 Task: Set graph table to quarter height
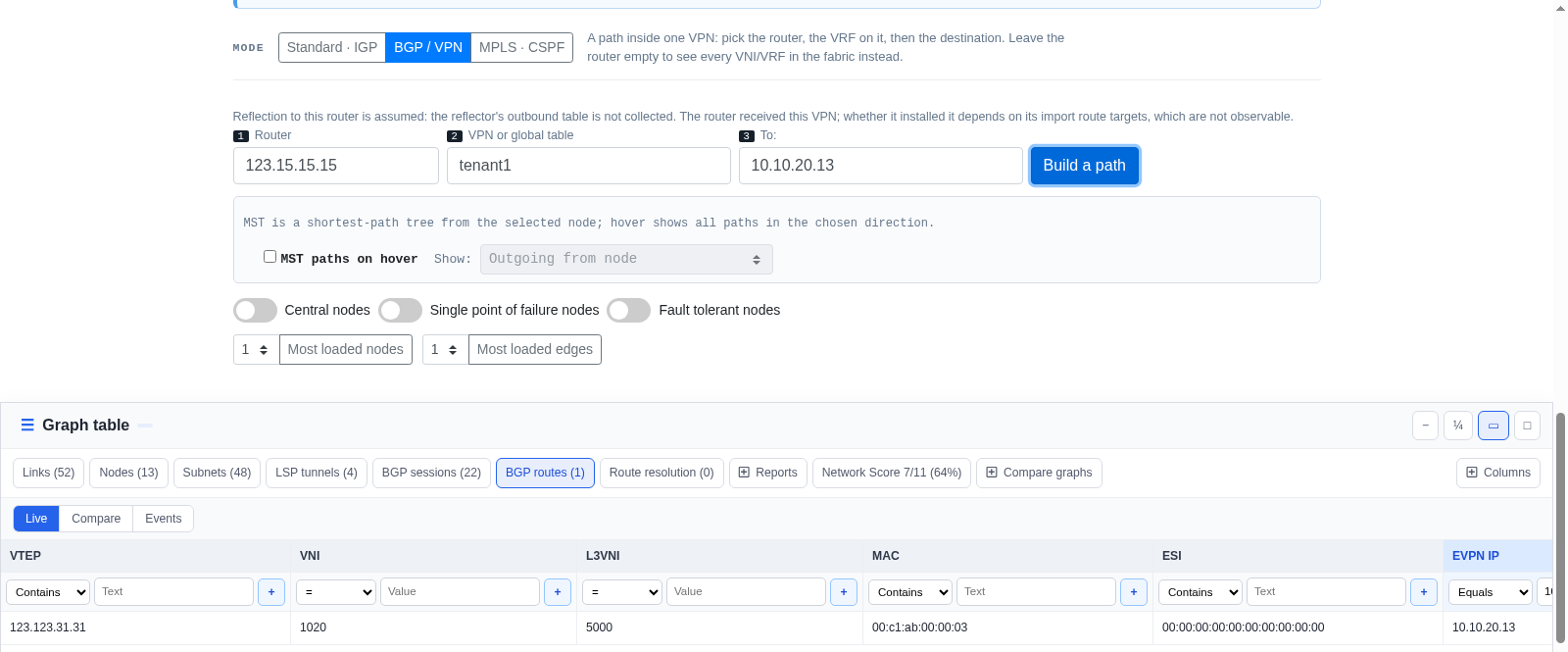pos(1458,426)
